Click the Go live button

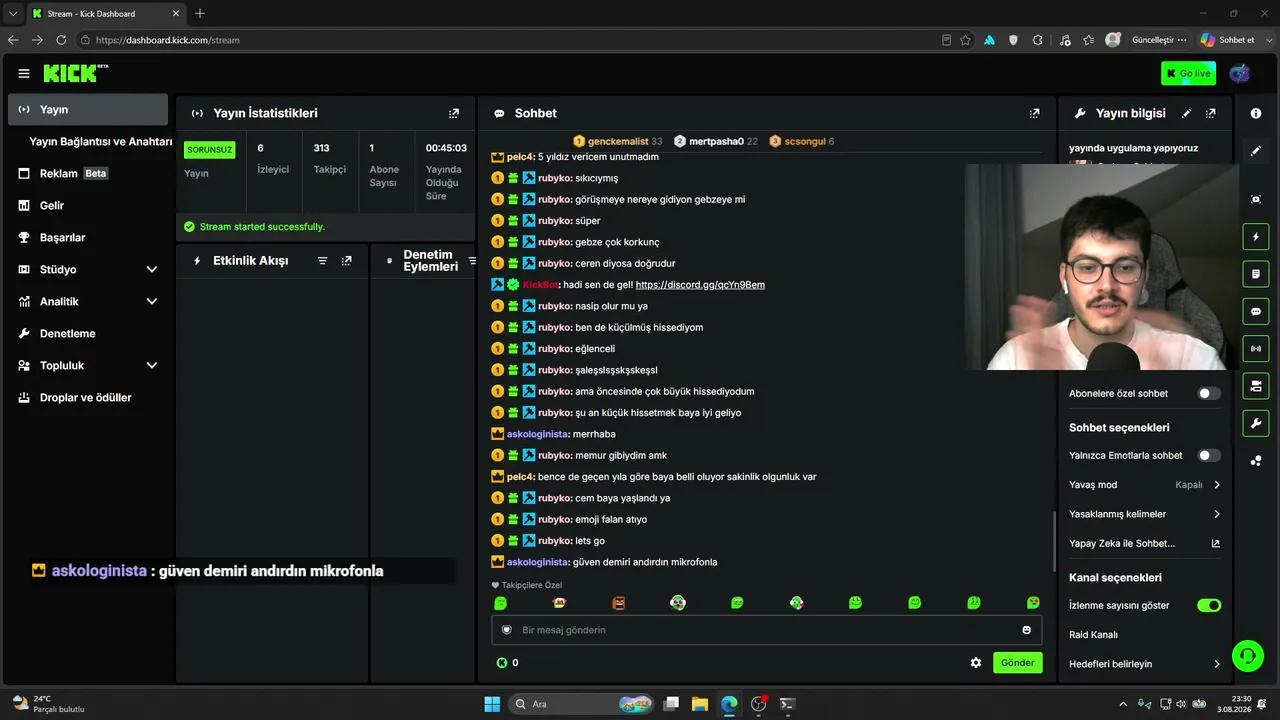1188,73
